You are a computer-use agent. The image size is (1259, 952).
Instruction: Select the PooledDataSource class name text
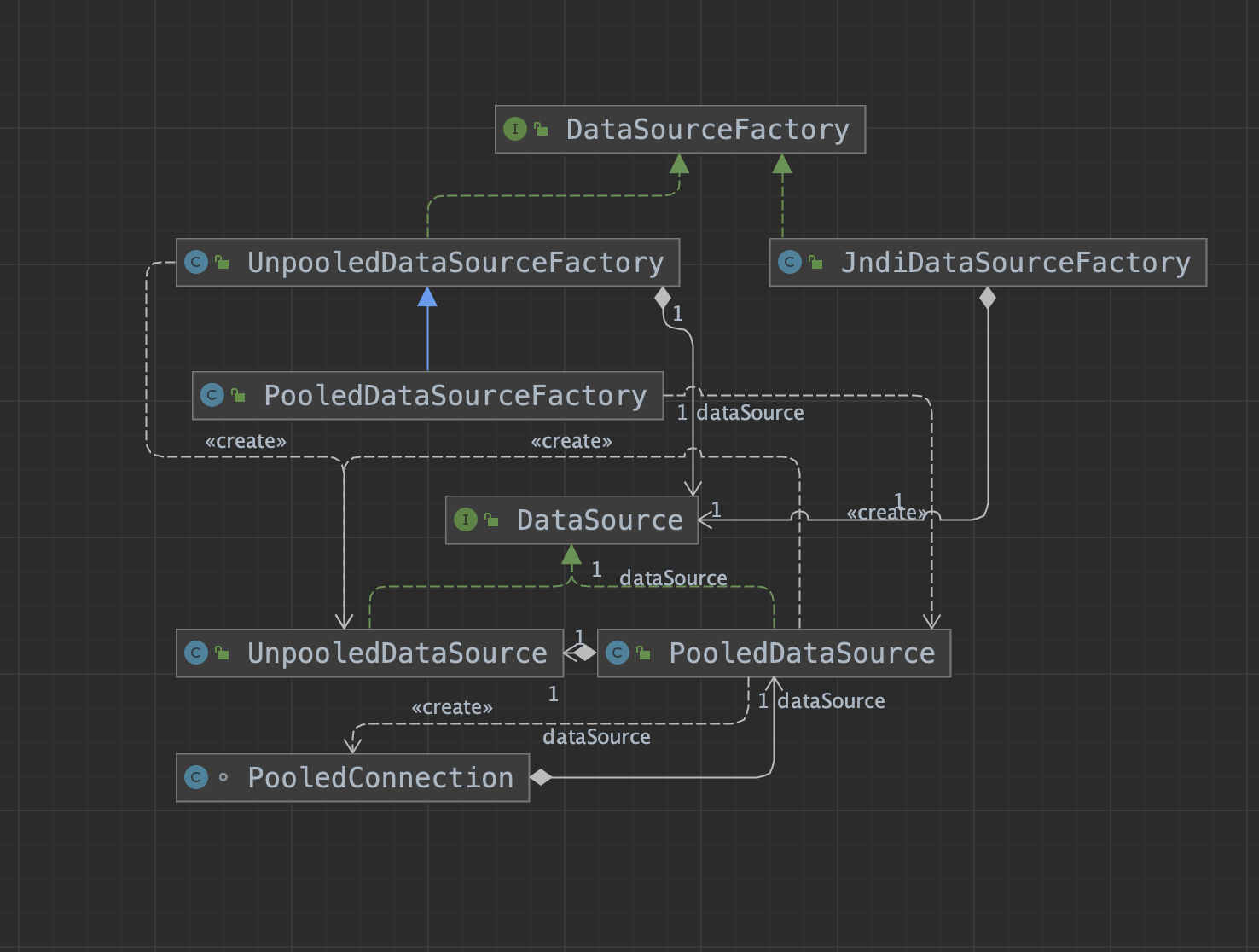tap(801, 653)
